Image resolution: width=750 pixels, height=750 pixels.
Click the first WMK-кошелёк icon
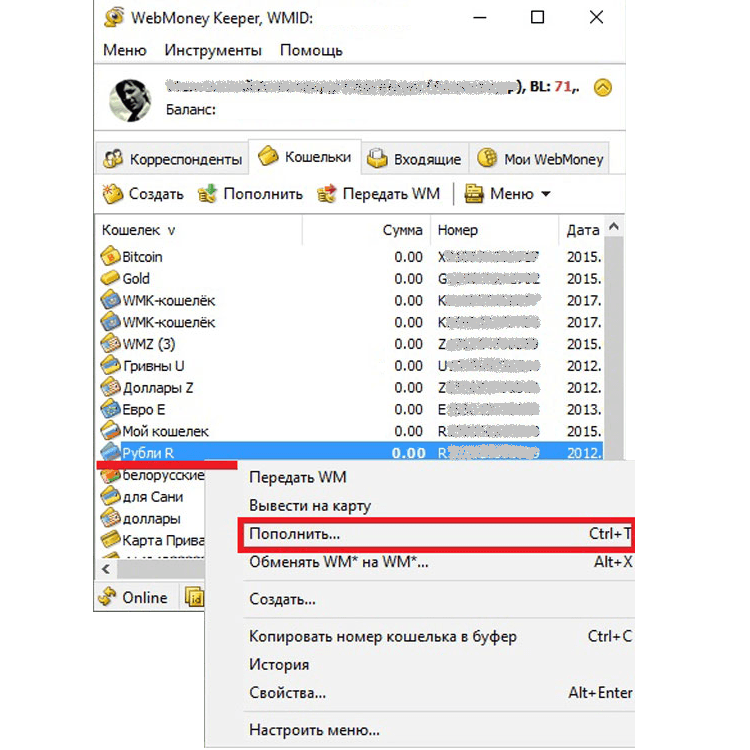pyautogui.click(x=110, y=300)
